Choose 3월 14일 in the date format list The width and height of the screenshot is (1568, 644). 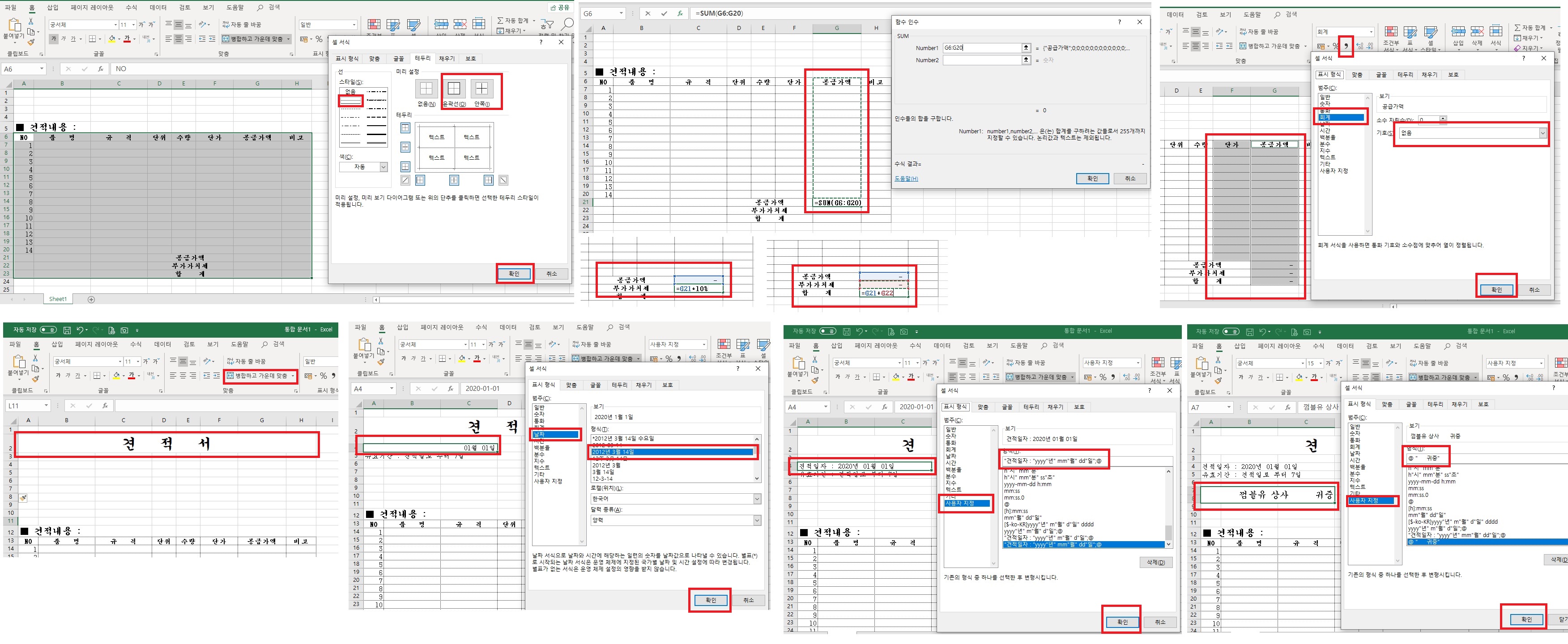tap(603, 472)
